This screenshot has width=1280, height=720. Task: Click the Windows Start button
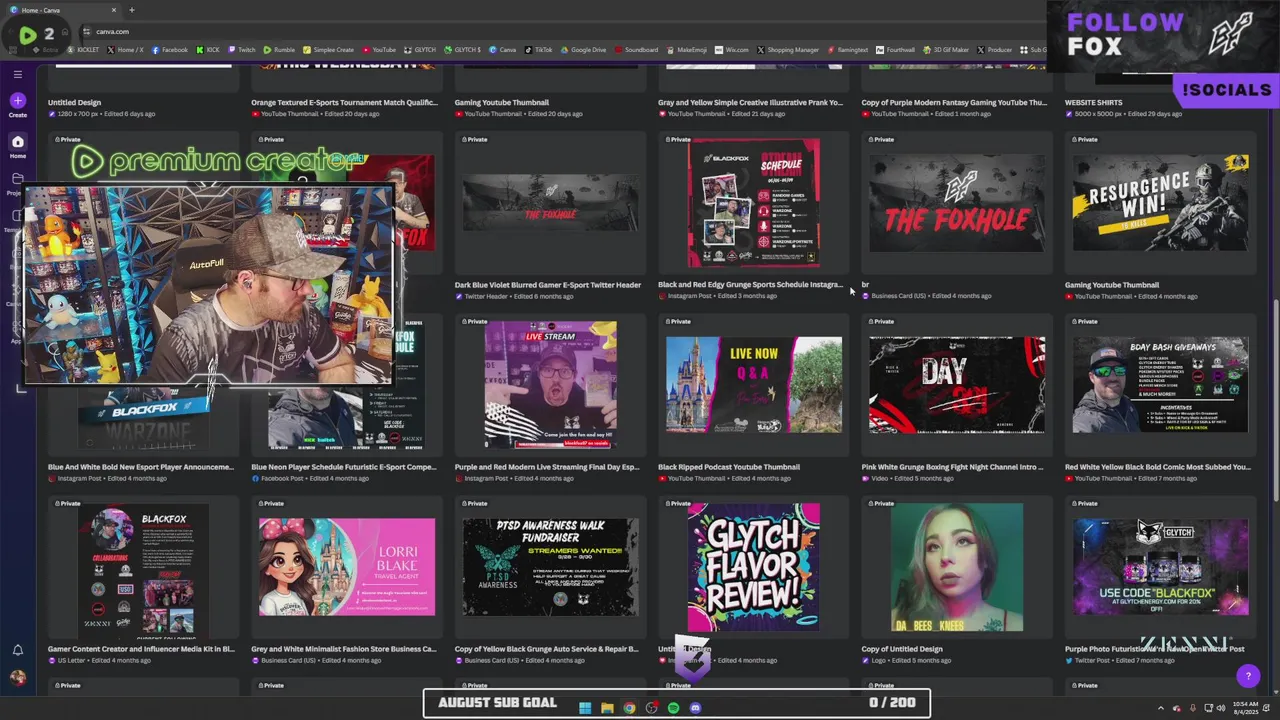point(585,708)
